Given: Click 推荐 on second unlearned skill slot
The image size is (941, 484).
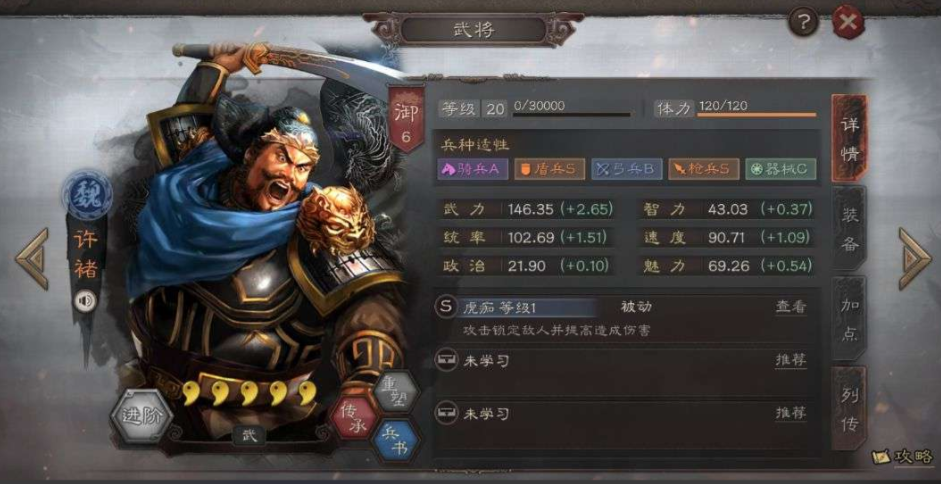Looking at the screenshot, I should pyautogui.click(x=790, y=413).
